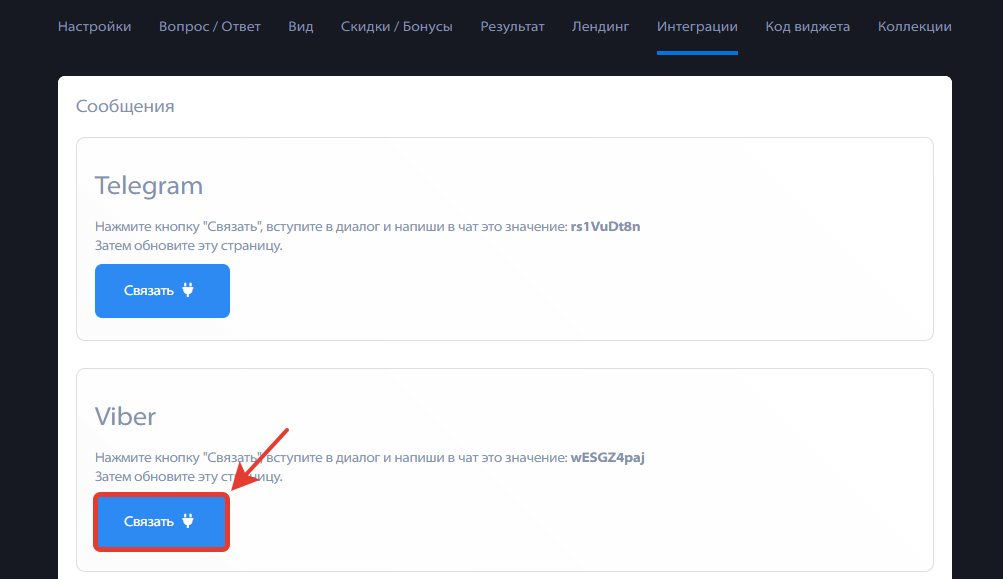Click the Telegram code rs1VuDt8n
The image size is (1003, 579).
coord(605,226)
